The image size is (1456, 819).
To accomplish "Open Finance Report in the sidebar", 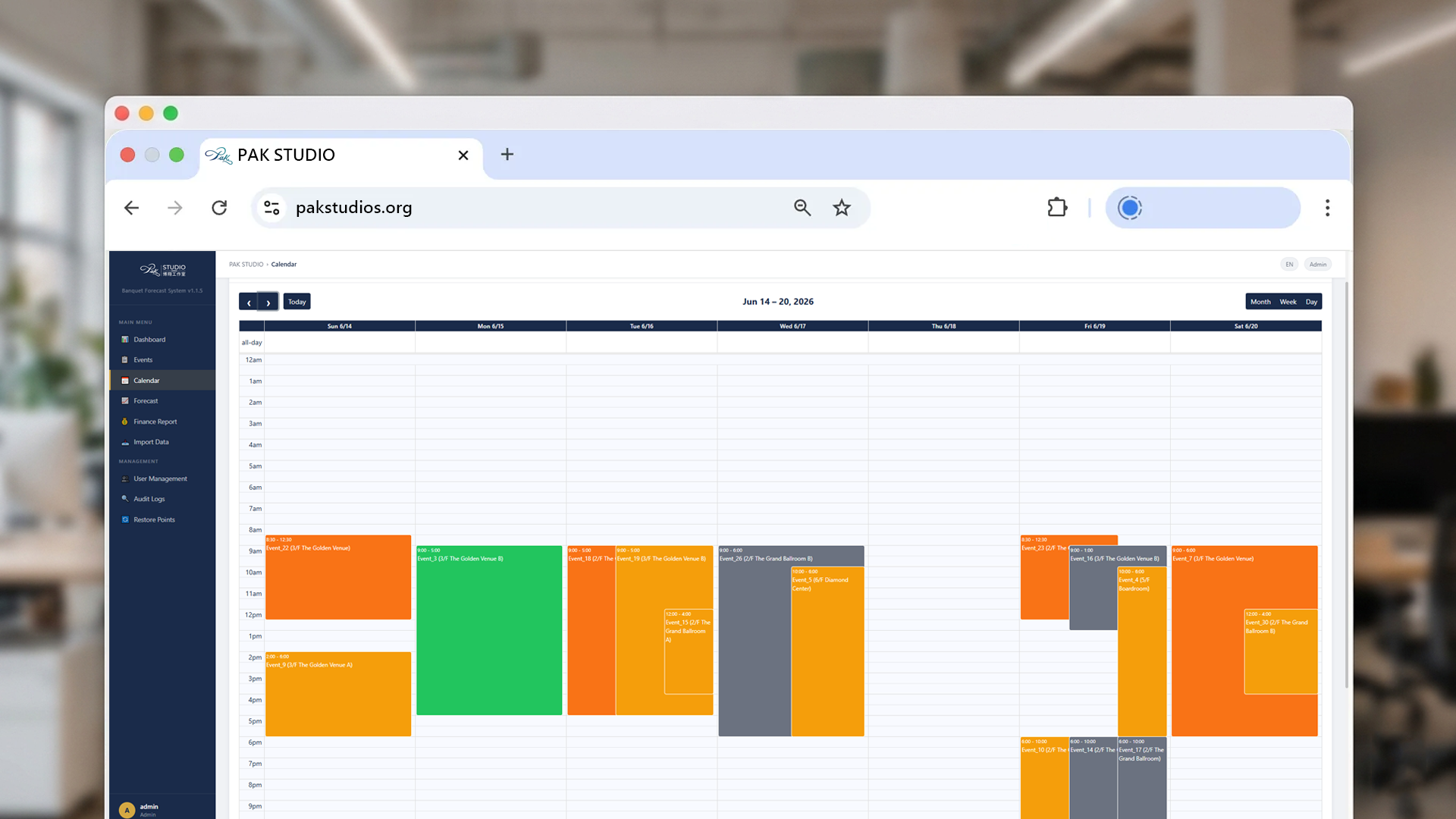I will [x=162, y=422].
